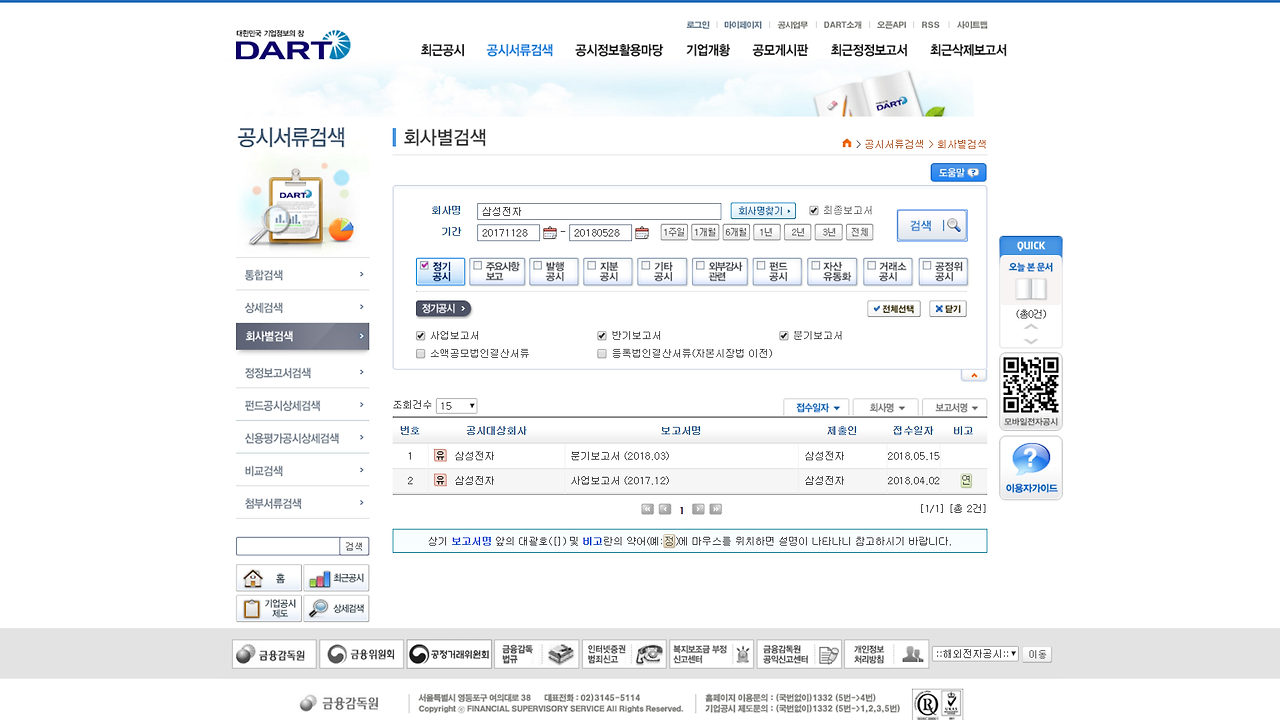Screen dimensions: 1280x720
Task: Open the 최근정정보고서 top menu
Action: click(x=869, y=50)
